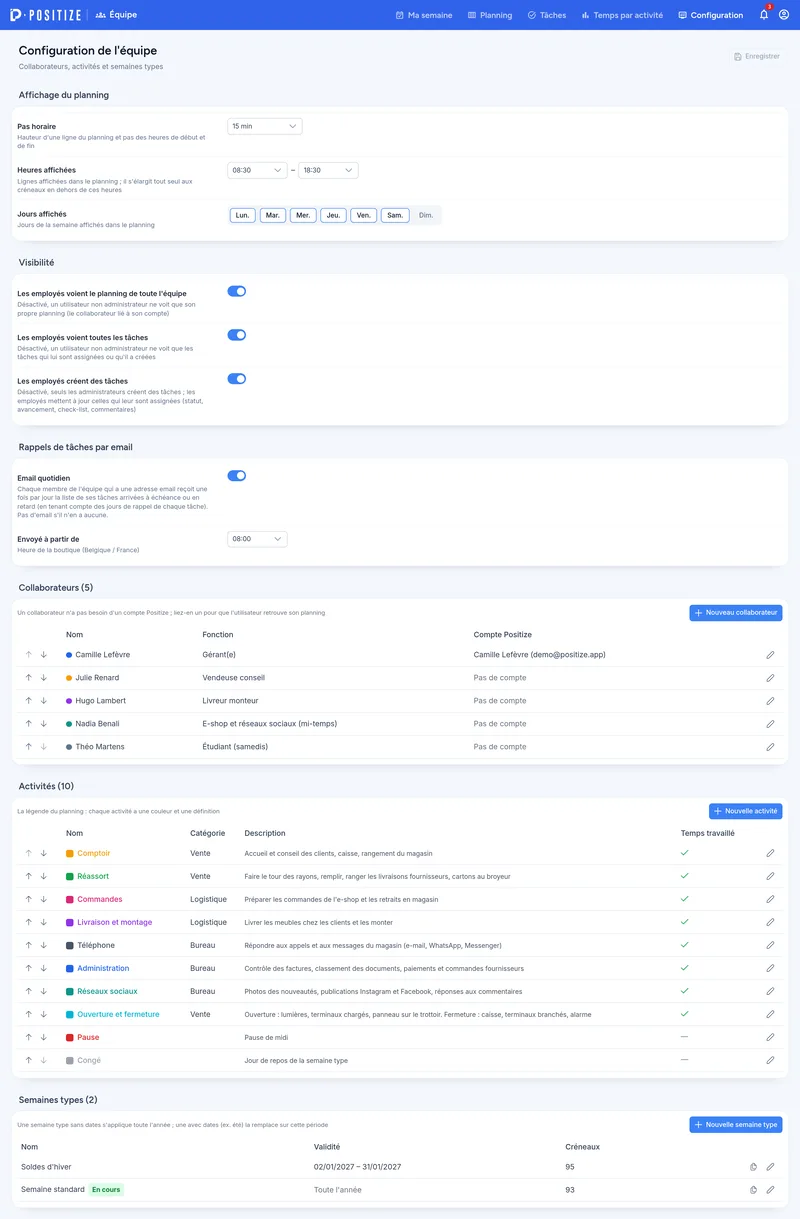800x1219 pixels.
Task: Add a new collaborator
Action: pos(736,612)
